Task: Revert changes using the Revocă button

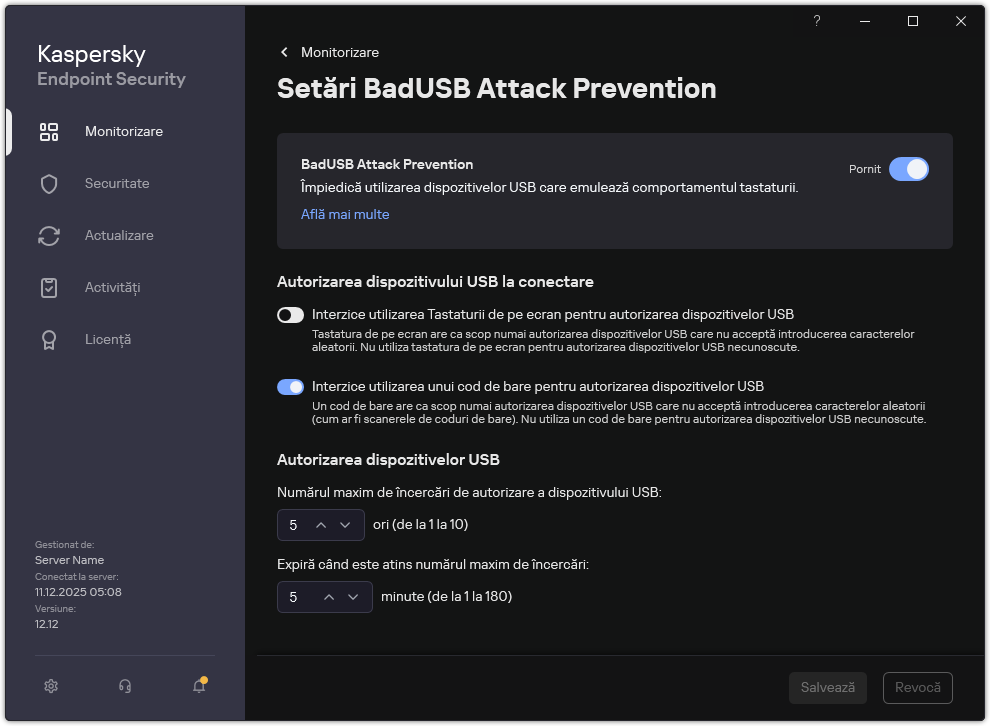Action: [x=917, y=687]
